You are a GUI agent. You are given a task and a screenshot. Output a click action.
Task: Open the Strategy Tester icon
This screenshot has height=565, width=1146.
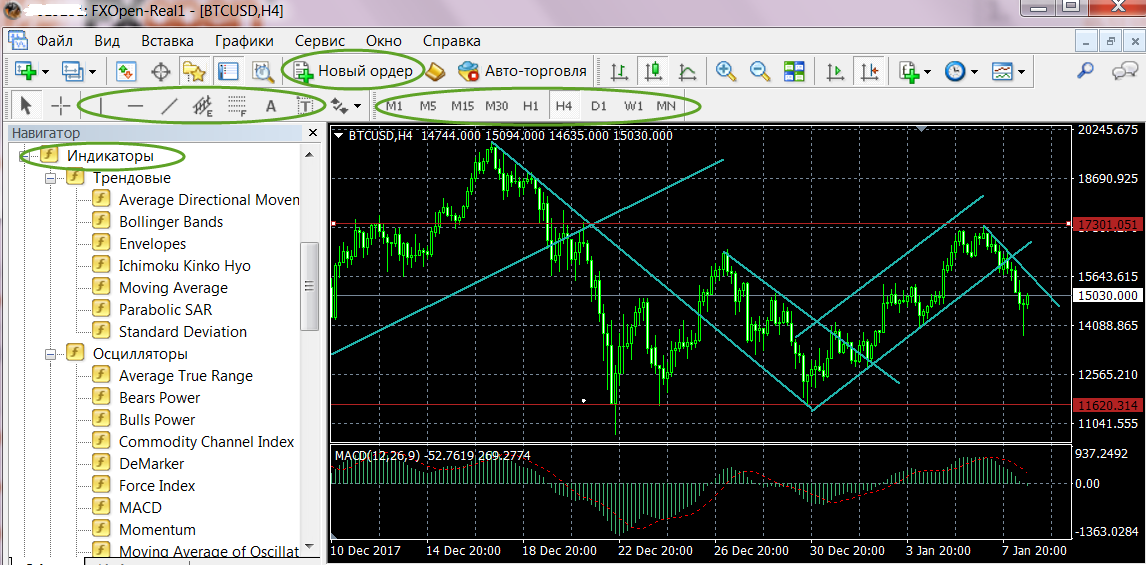(262, 71)
